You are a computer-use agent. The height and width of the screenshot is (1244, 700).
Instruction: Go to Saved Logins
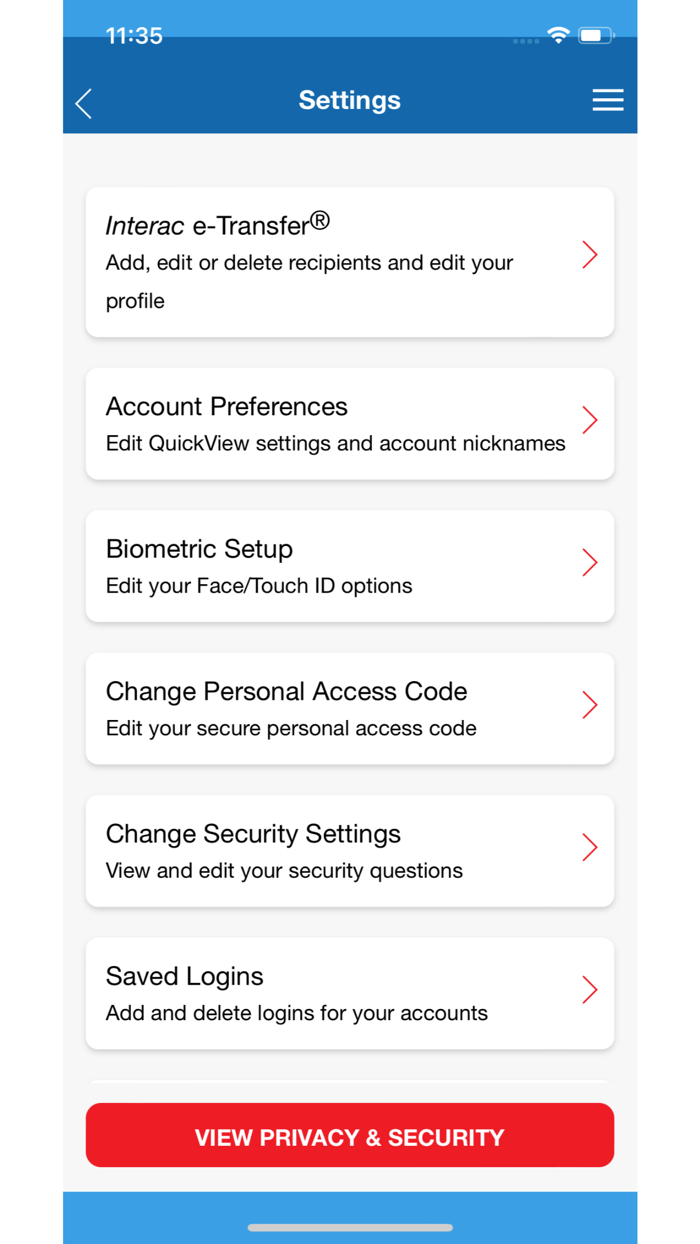pos(350,993)
